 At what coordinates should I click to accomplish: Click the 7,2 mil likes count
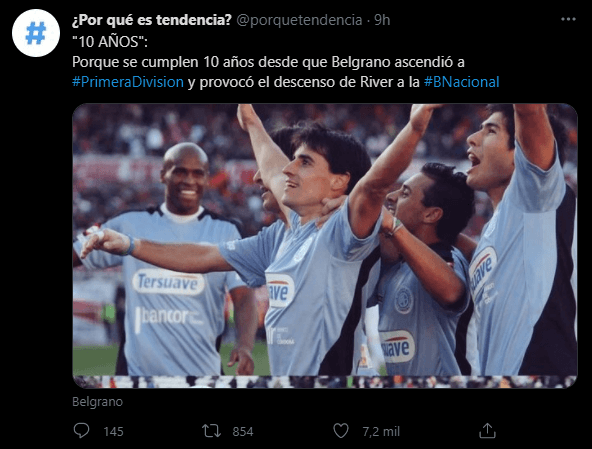381,431
